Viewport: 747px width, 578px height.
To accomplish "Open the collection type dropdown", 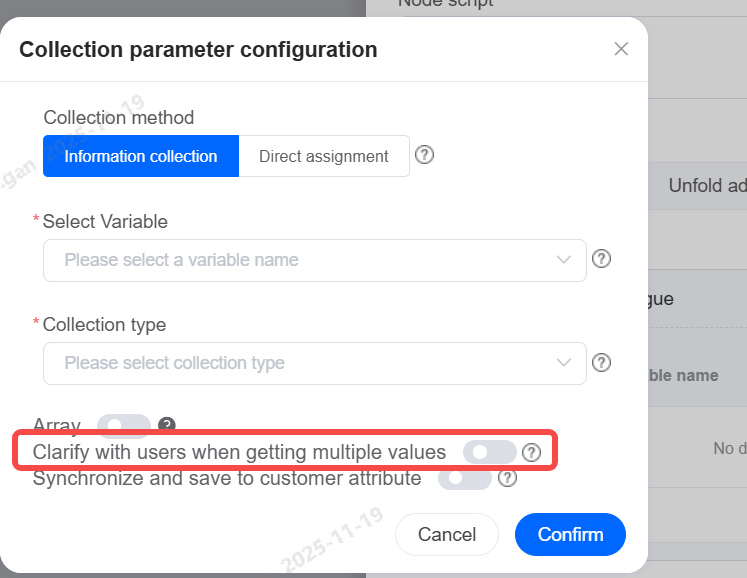I will pos(300,363).
